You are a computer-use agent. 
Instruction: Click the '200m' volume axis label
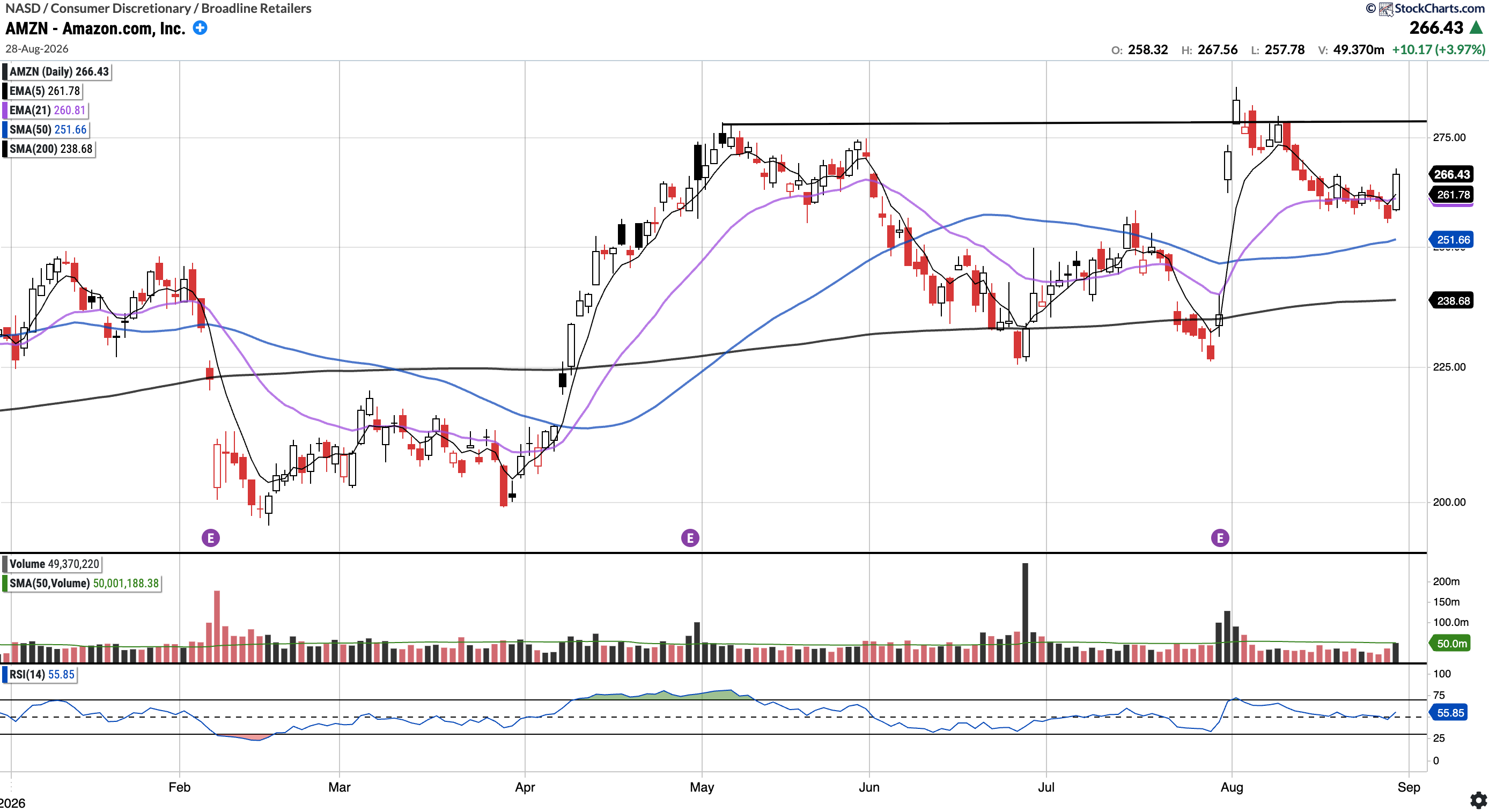pos(1446,581)
